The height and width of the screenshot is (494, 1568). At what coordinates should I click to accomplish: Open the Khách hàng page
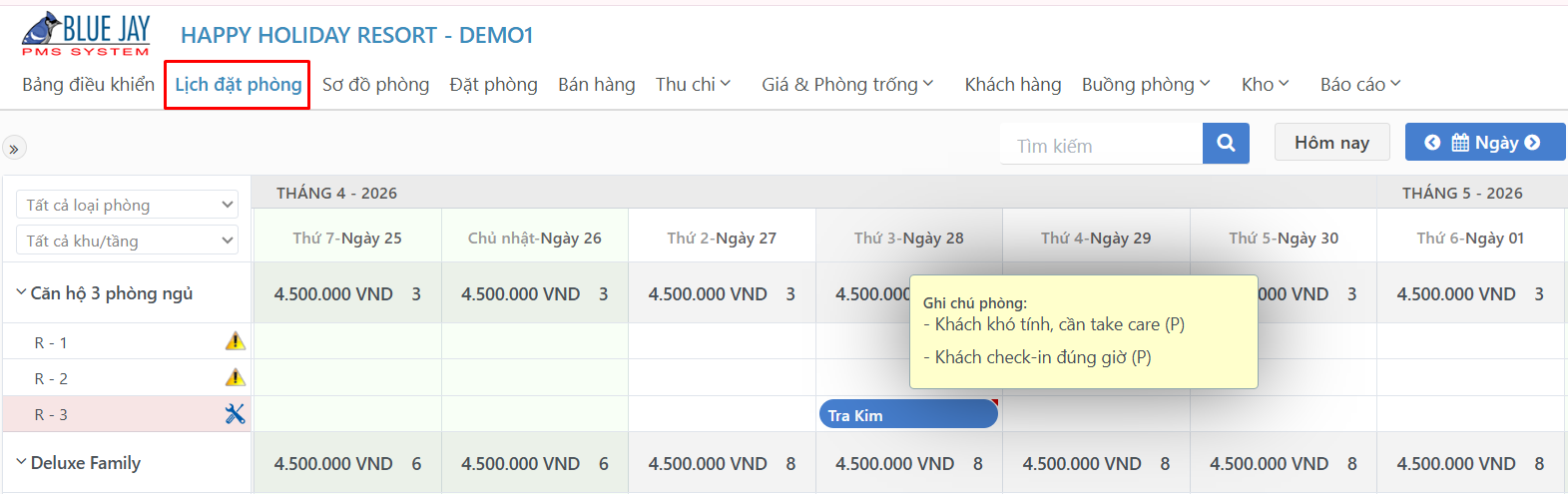1013,85
